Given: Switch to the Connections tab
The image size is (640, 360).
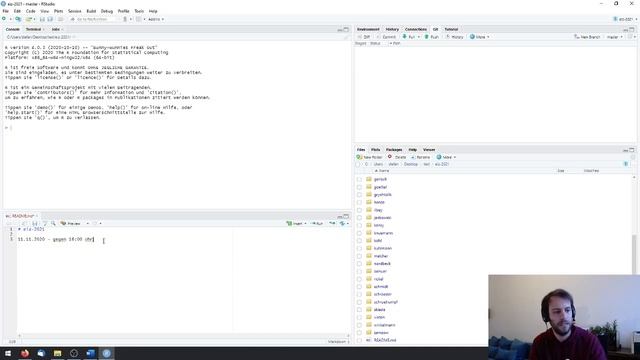Looking at the screenshot, I should [x=416, y=29].
